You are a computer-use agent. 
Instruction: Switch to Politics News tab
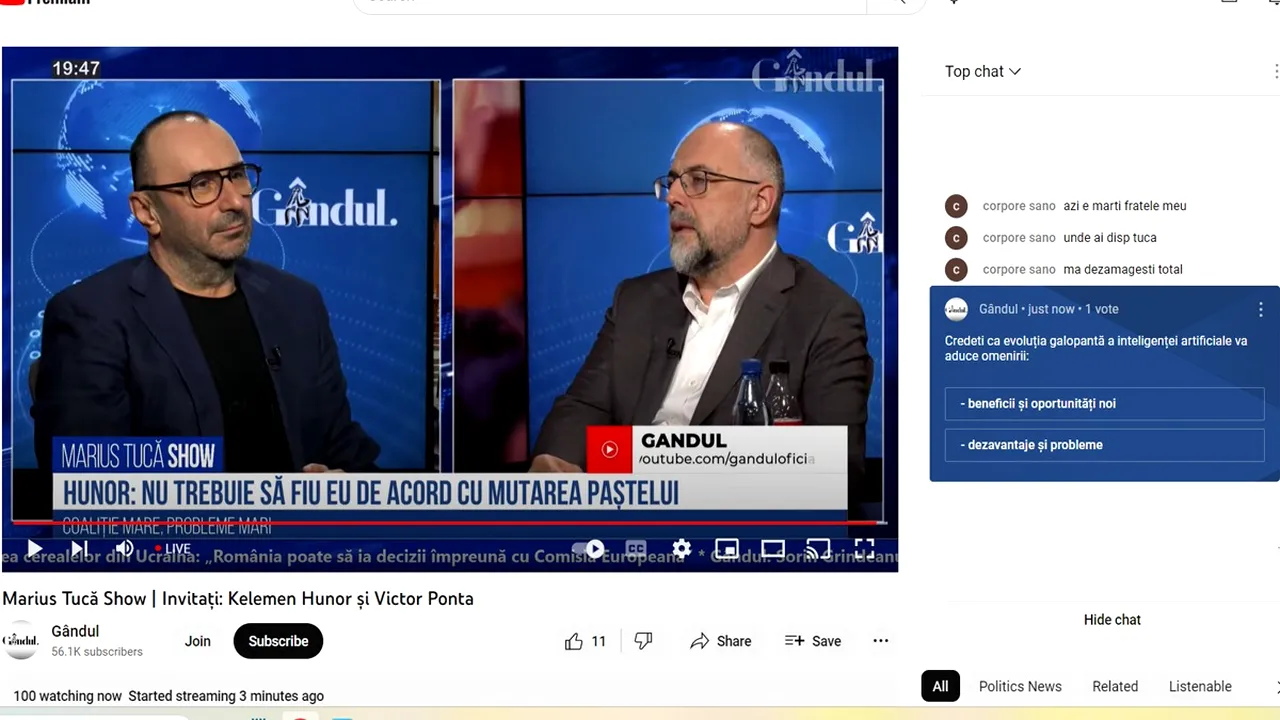point(1020,686)
